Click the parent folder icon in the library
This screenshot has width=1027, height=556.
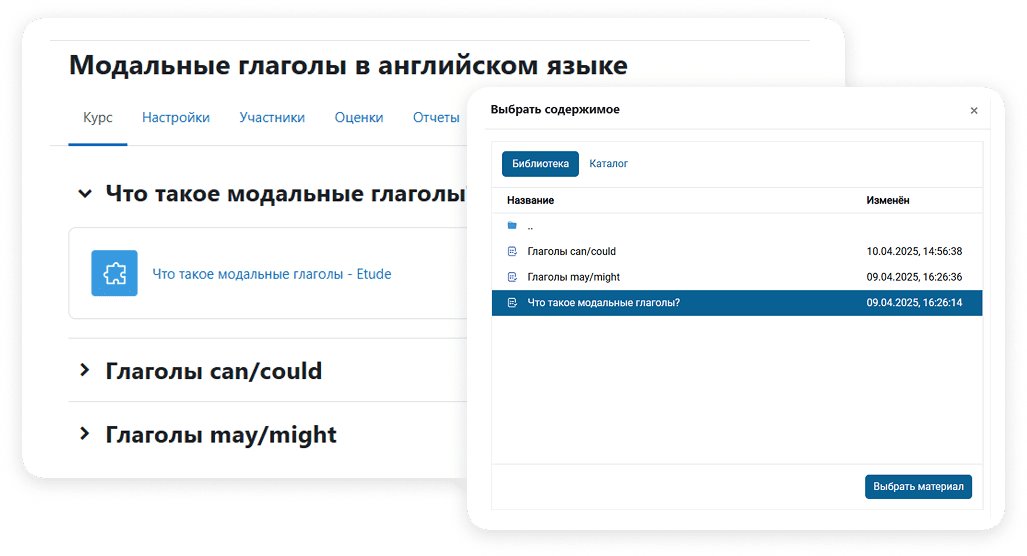[x=512, y=226]
